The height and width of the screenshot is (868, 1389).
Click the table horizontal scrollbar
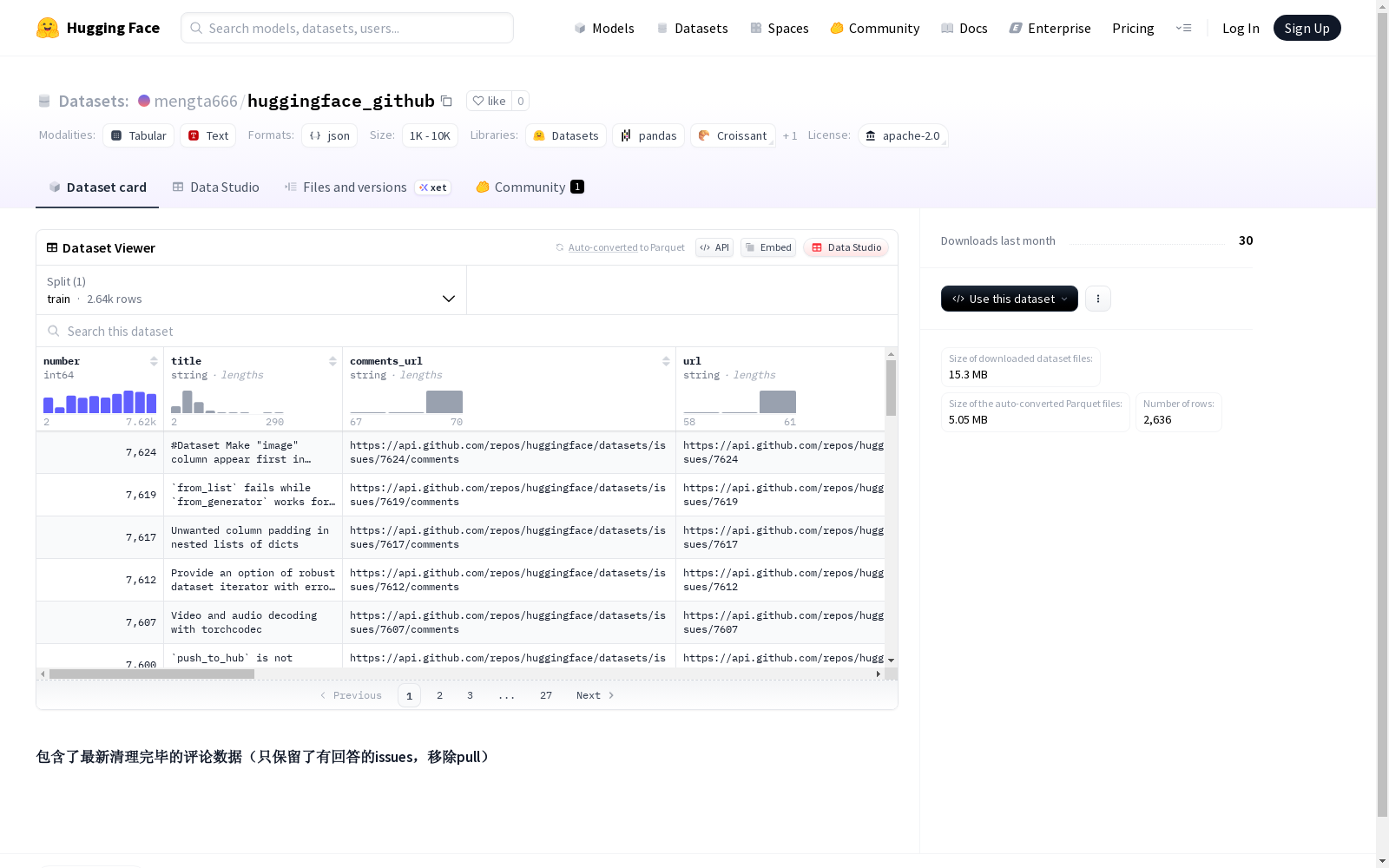point(152,674)
